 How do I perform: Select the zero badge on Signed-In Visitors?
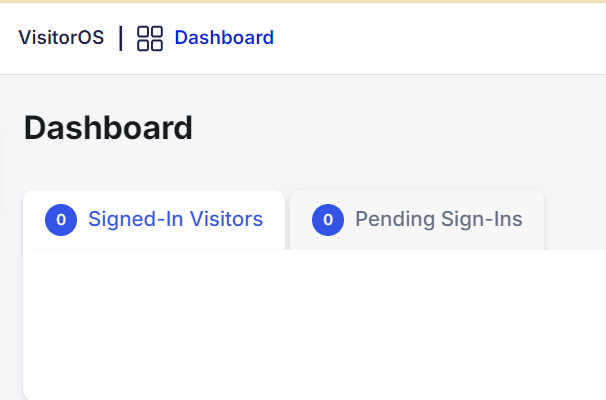pos(61,220)
